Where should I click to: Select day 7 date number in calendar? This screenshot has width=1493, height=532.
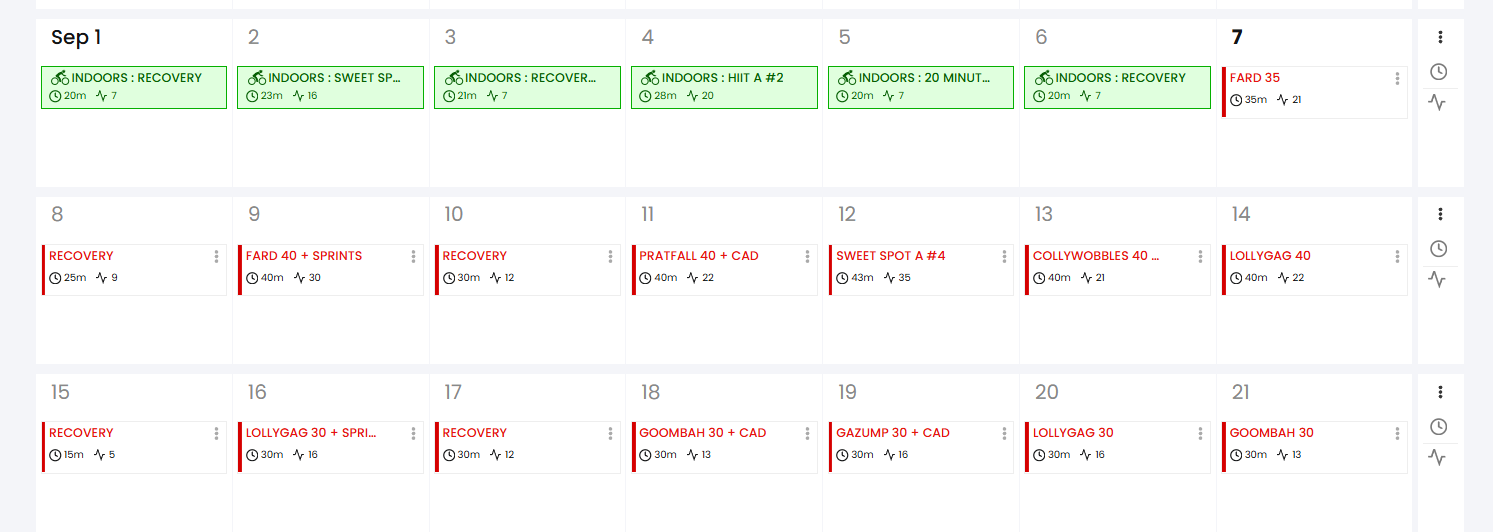[1237, 38]
